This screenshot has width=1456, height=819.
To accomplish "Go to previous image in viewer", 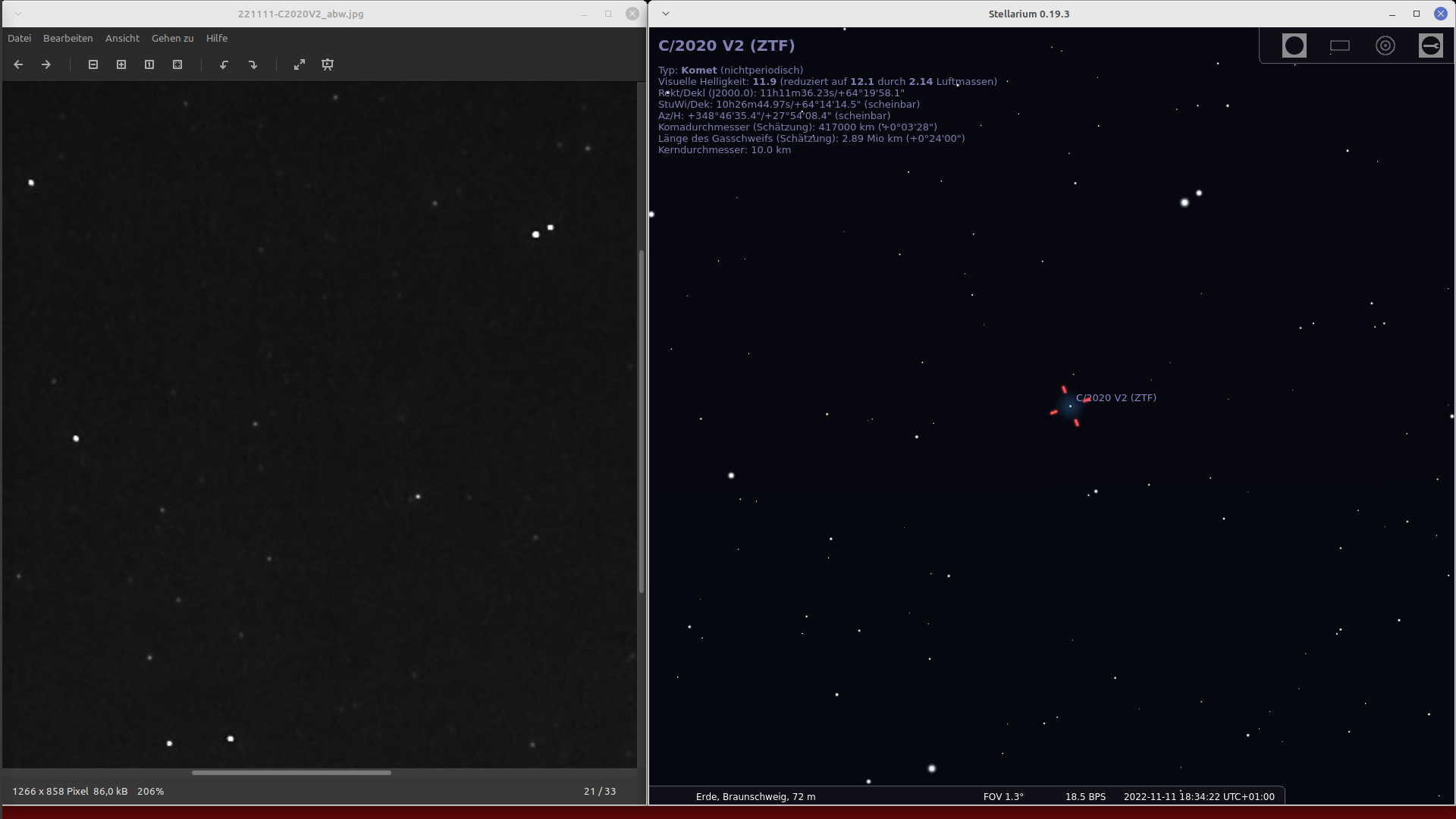I will 18,64.
